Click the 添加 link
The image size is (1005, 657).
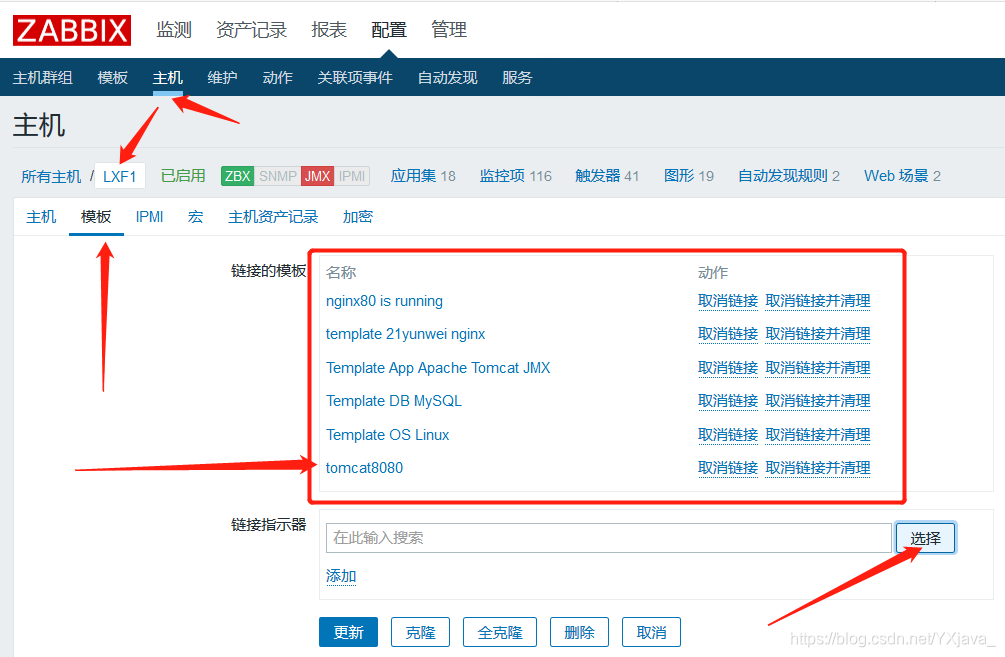point(341,576)
